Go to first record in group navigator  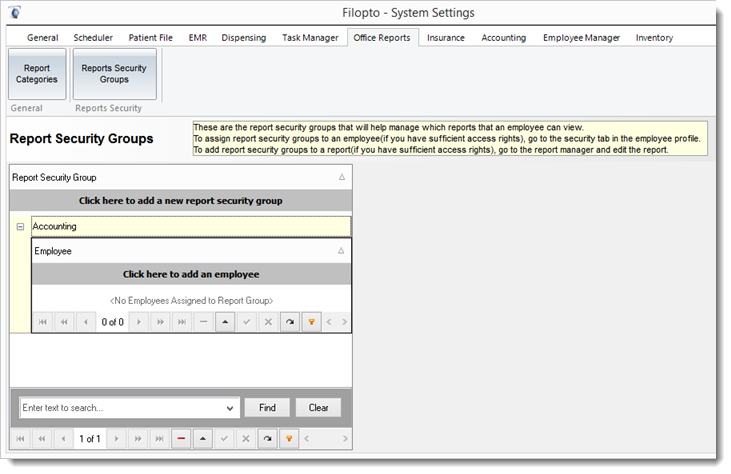(x=21, y=439)
